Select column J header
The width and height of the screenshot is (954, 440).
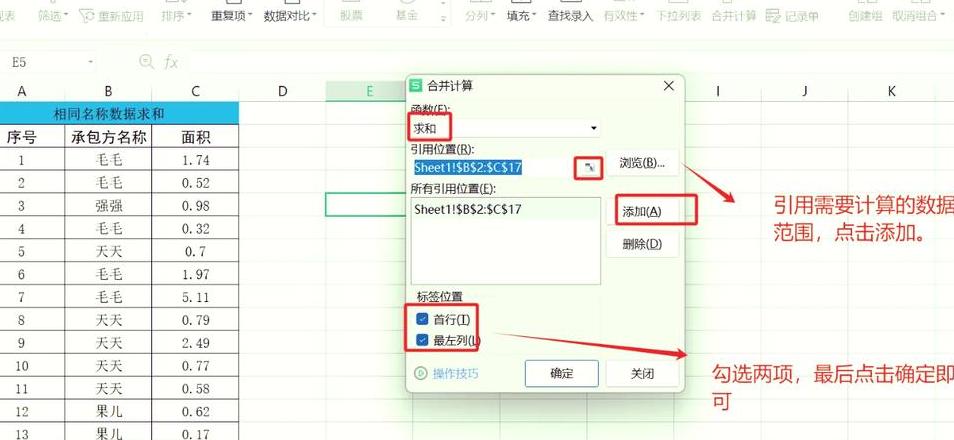pyautogui.click(x=804, y=91)
